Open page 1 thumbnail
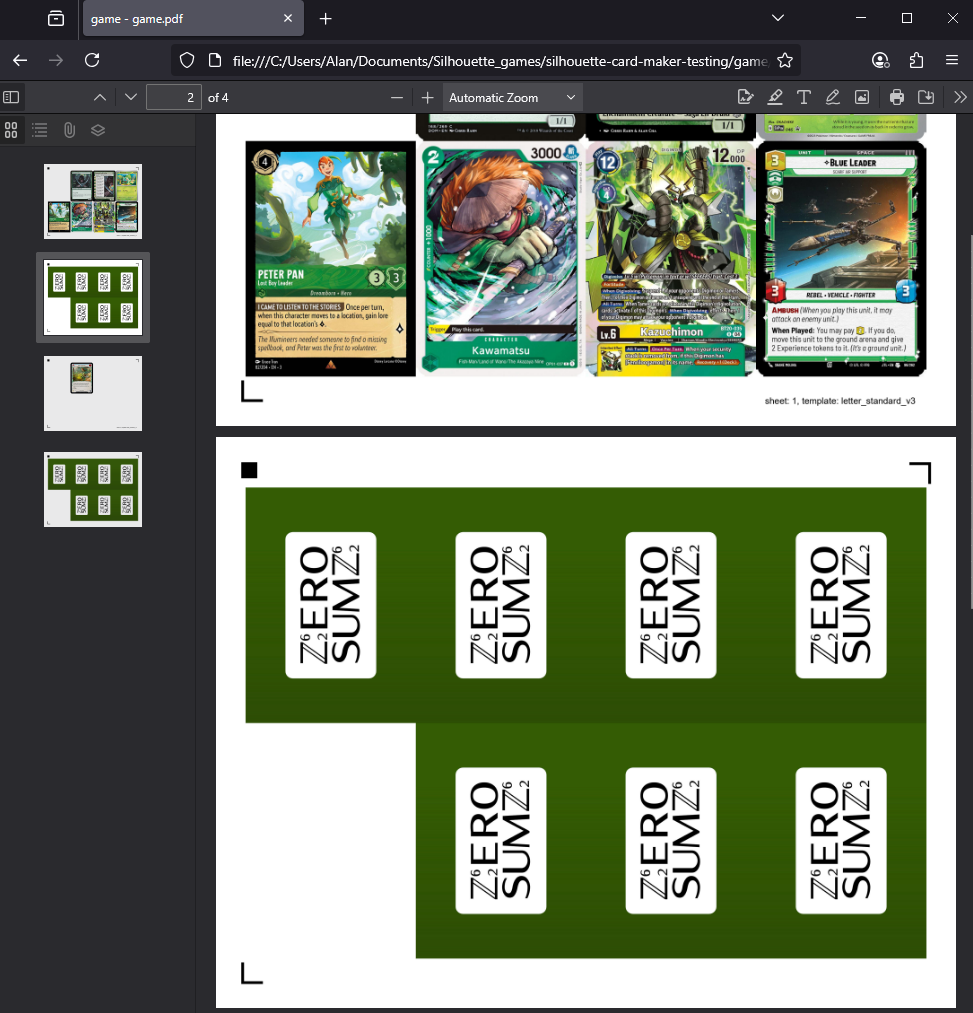973x1013 pixels. [93, 202]
